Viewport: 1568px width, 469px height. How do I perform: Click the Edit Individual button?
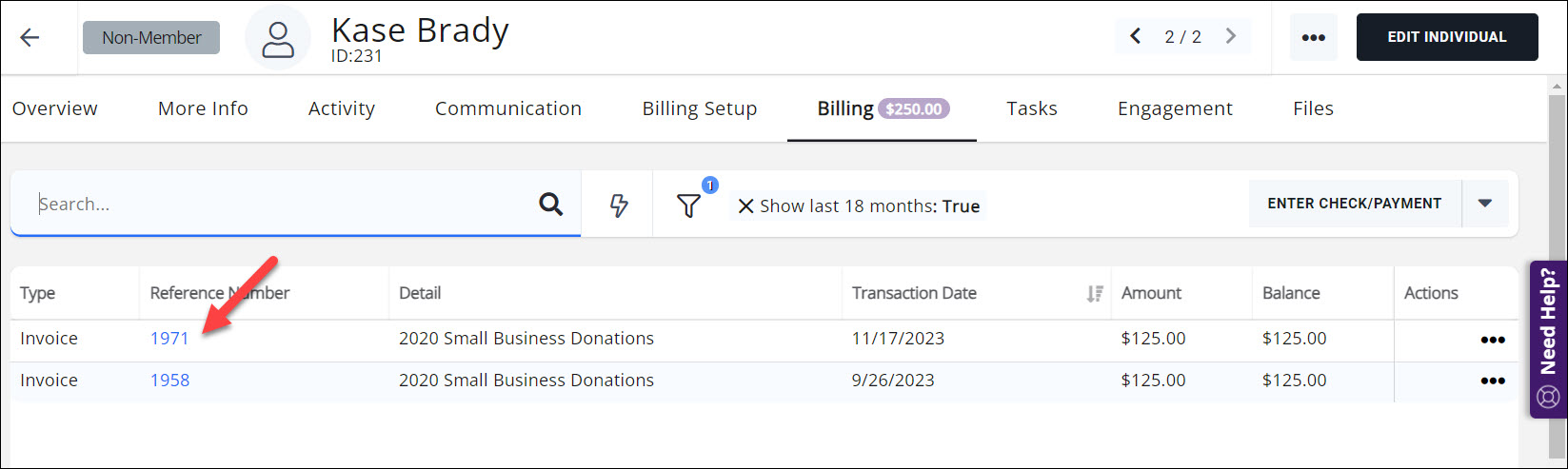[1446, 37]
